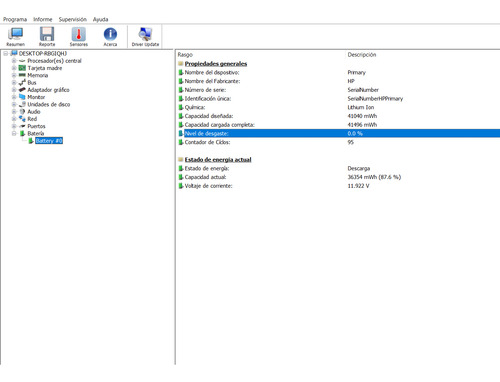Viewport: 500px width, 382px height.
Task: Open the Ayuda menu
Action: 100,19
